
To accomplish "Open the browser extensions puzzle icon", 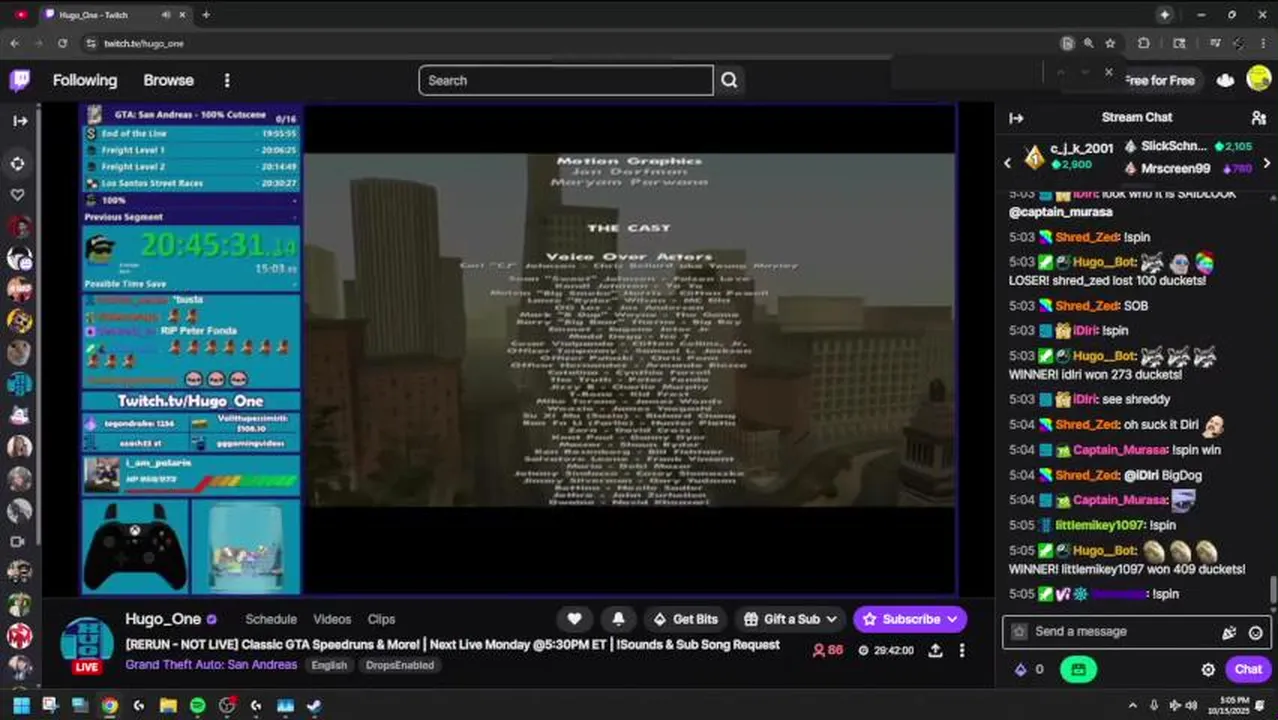I will point(1144,43).
